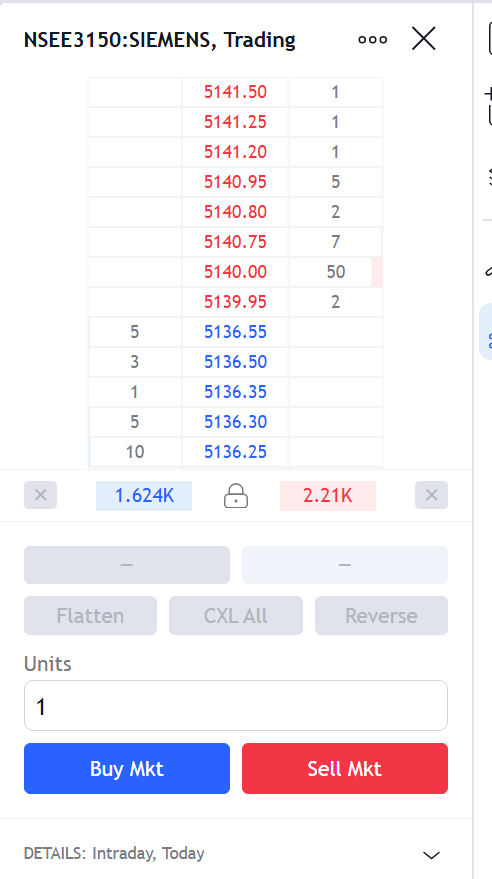Open the three-dot panel options menu
The image size is (492, 879).
click(373, 40)
